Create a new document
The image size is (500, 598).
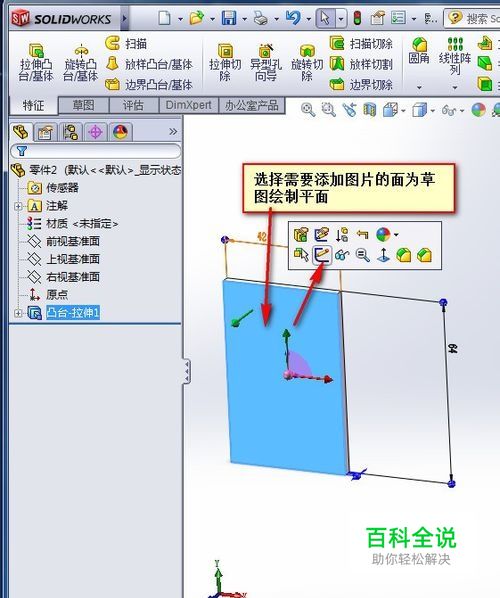[164, 18]
